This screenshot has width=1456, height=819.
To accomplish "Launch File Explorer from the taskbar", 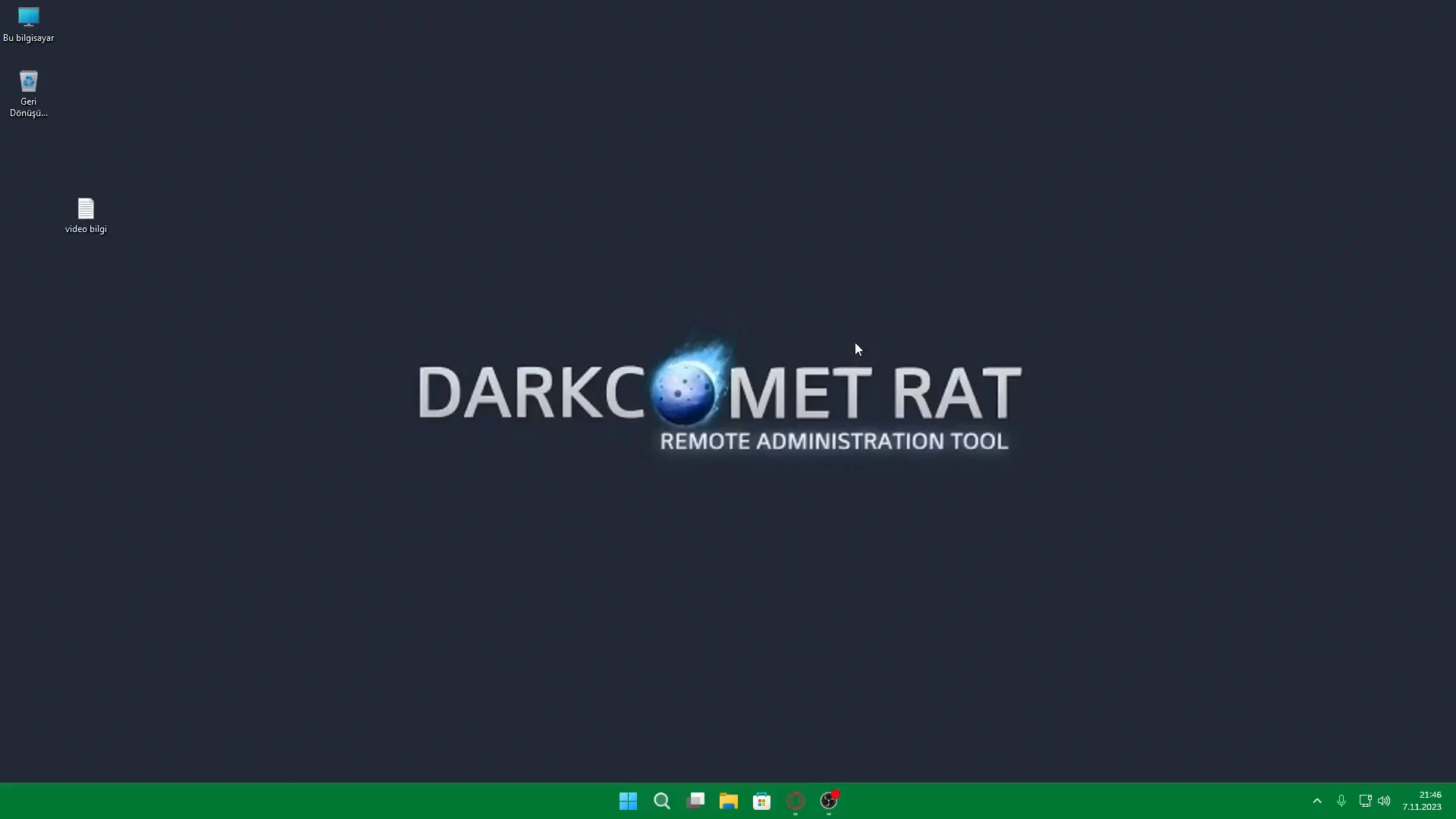I will pos(729,801).
